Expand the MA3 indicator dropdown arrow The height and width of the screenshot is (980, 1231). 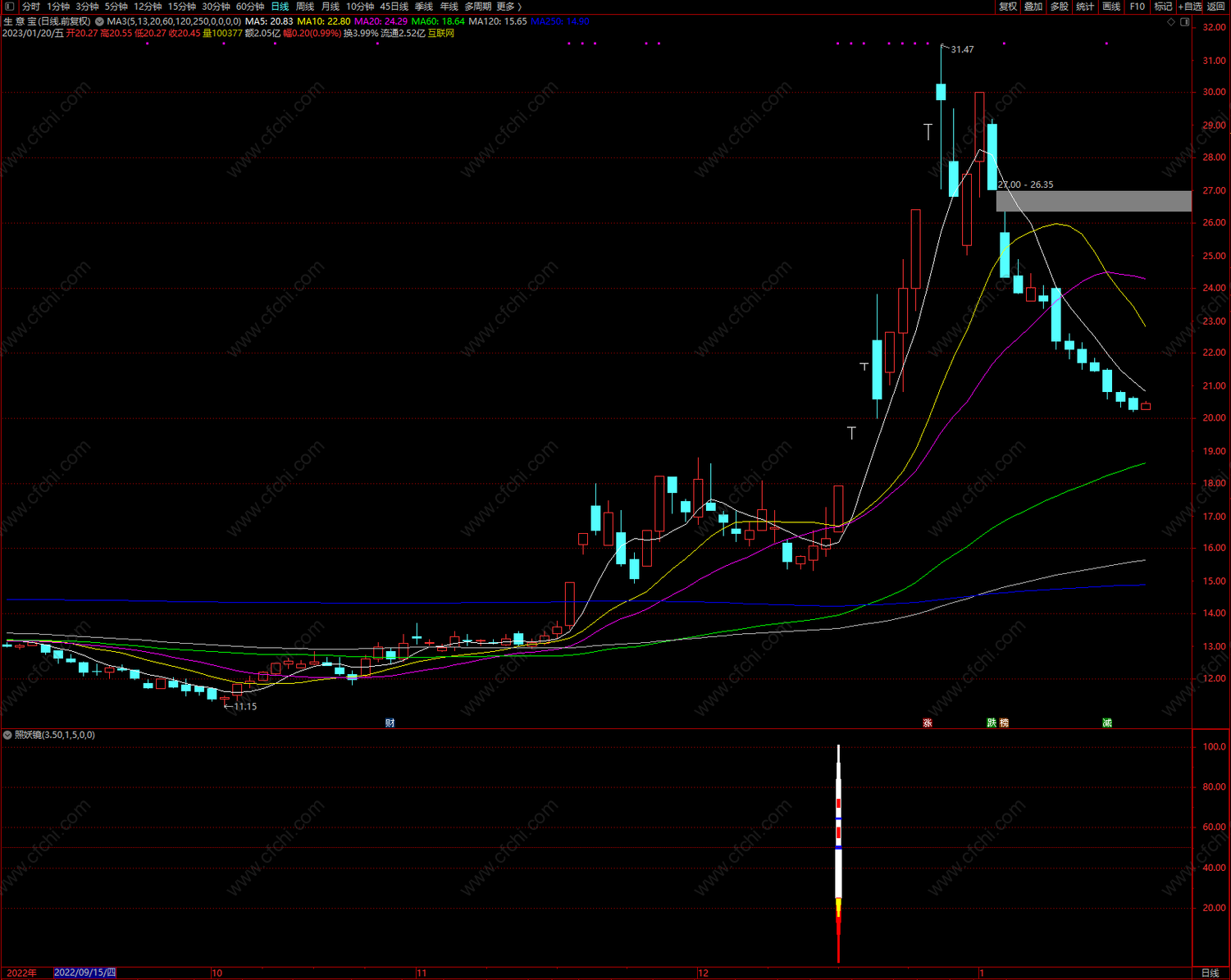tap(99, 21)
